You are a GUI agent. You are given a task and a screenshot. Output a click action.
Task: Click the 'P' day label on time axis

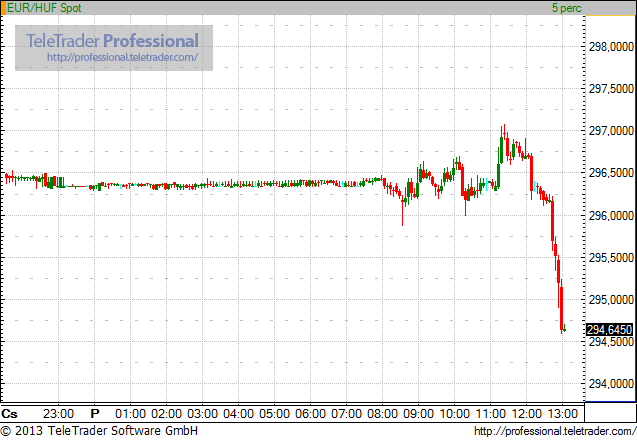click(95, 414)
